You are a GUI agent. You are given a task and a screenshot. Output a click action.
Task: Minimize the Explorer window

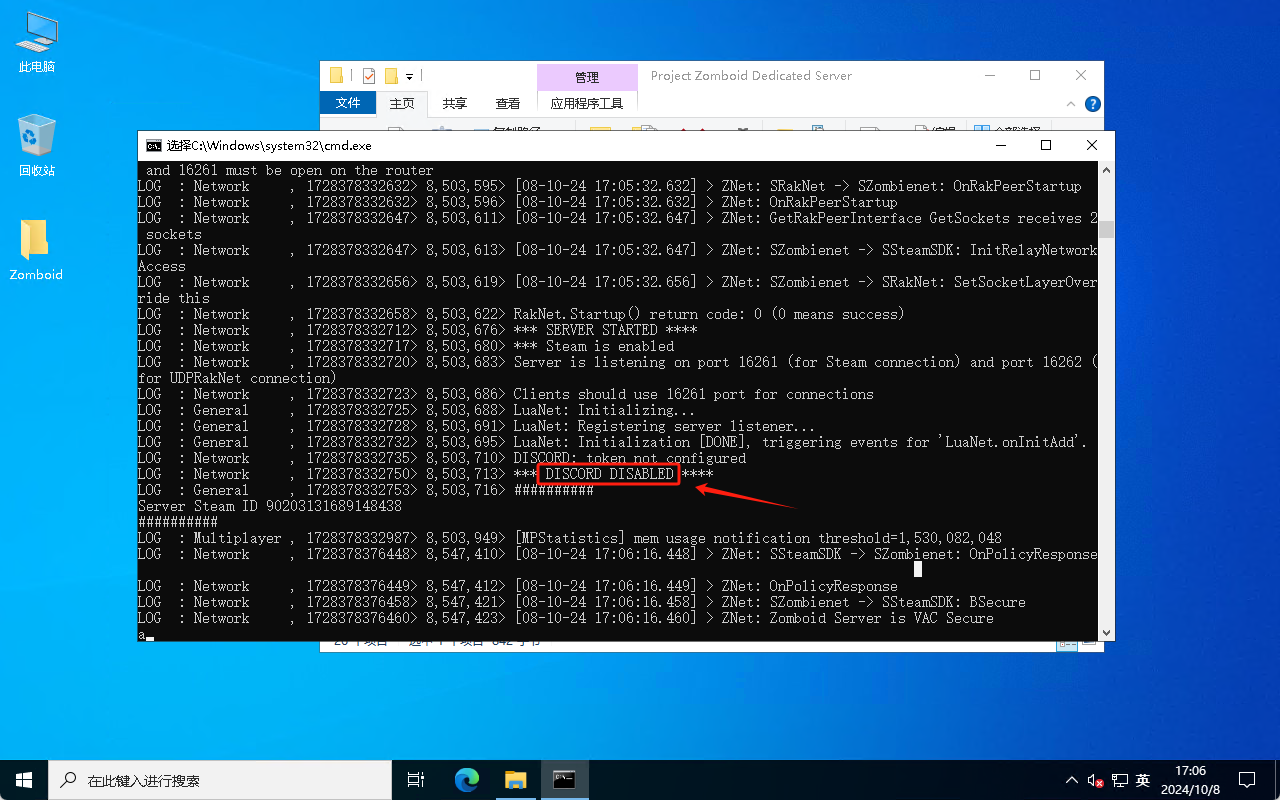tap(989, 76)
